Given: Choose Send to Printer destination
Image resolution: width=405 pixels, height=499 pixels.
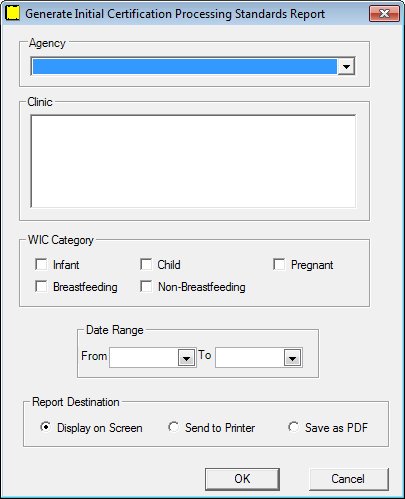Looking at the screenshot, I should click(x=173, y=427).
